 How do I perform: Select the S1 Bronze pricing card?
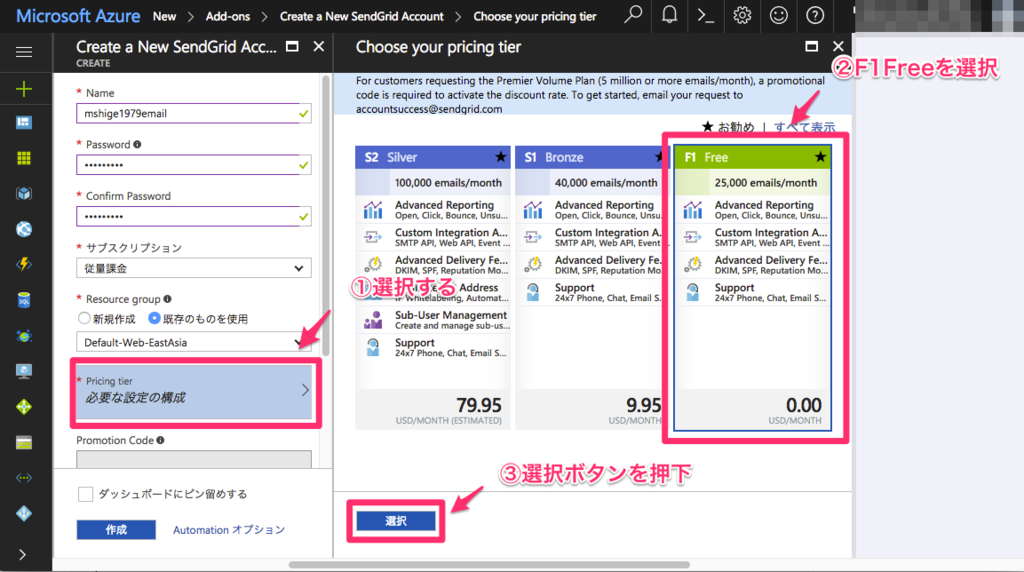coord(589,287)
